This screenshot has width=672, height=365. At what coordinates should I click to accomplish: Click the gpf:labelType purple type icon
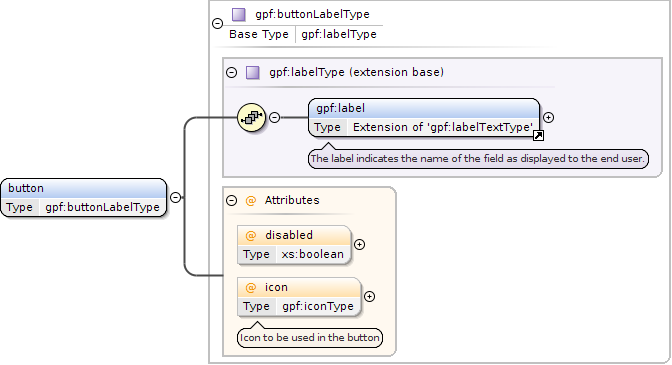(x=253, y=72)
